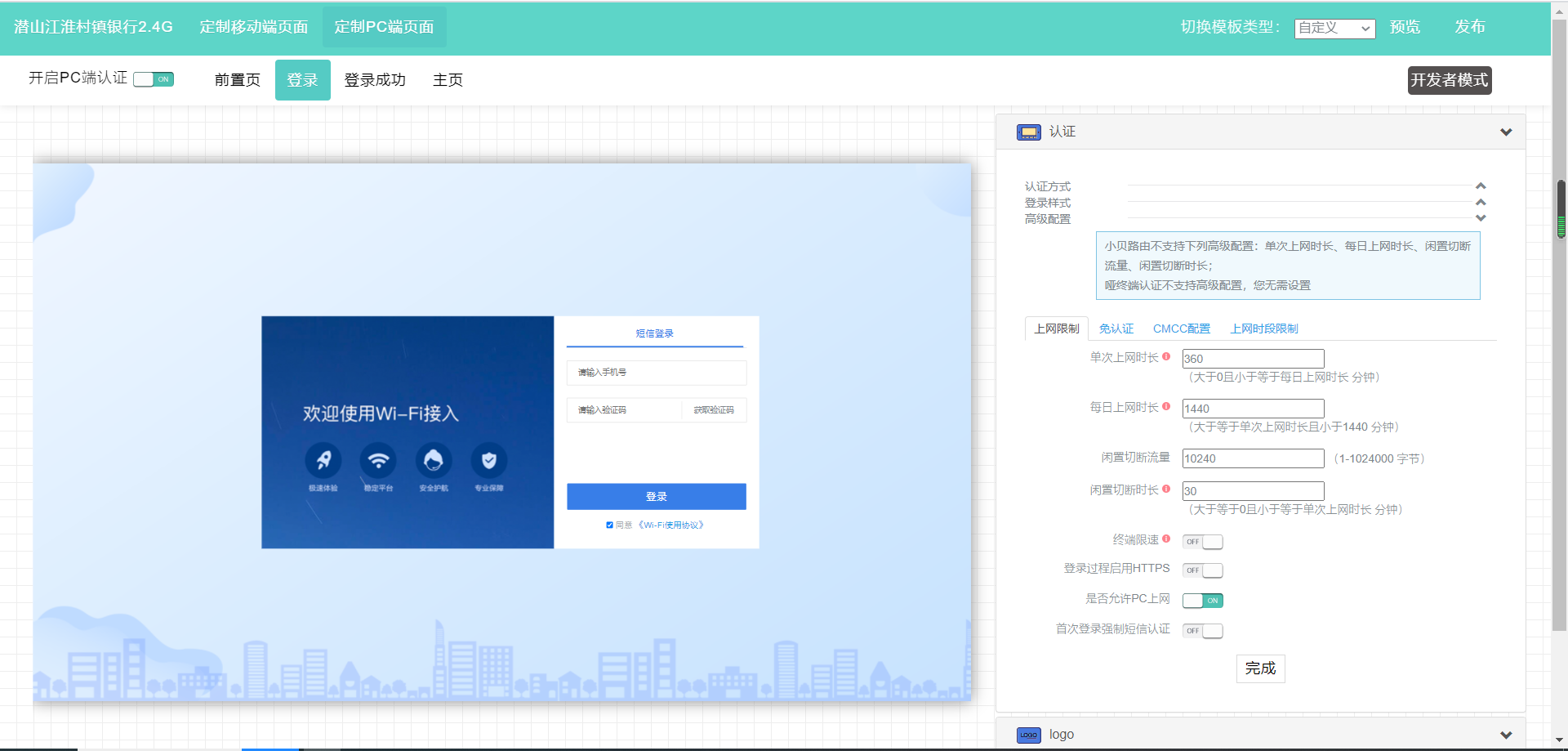
Task: Turn on 登录过程启用HTTPS switch
Action: 1202,570
